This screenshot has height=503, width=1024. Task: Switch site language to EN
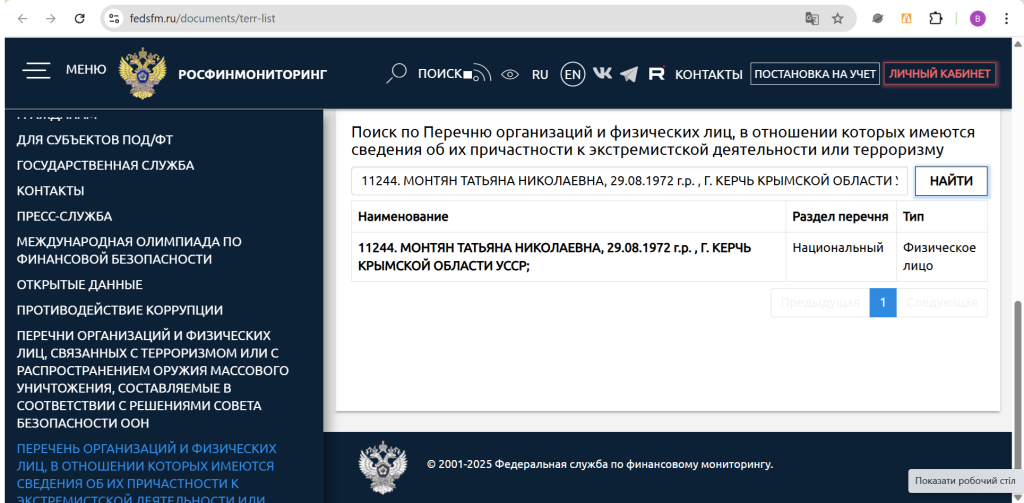(x=573, y=74)
